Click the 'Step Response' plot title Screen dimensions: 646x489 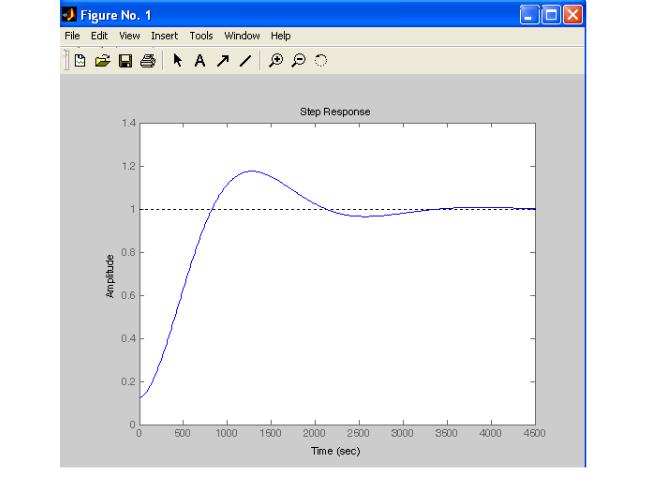pyautogui.click(x=335, y=112)
